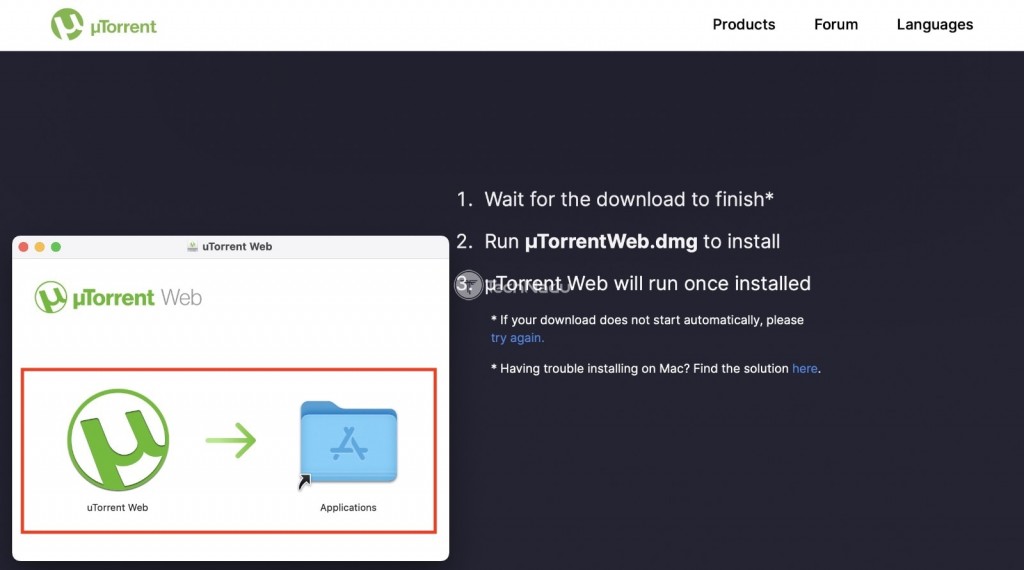Click the "Applications" folder label
The width and height of the screenshot is (1024, 570).
[x=348, y=507]
